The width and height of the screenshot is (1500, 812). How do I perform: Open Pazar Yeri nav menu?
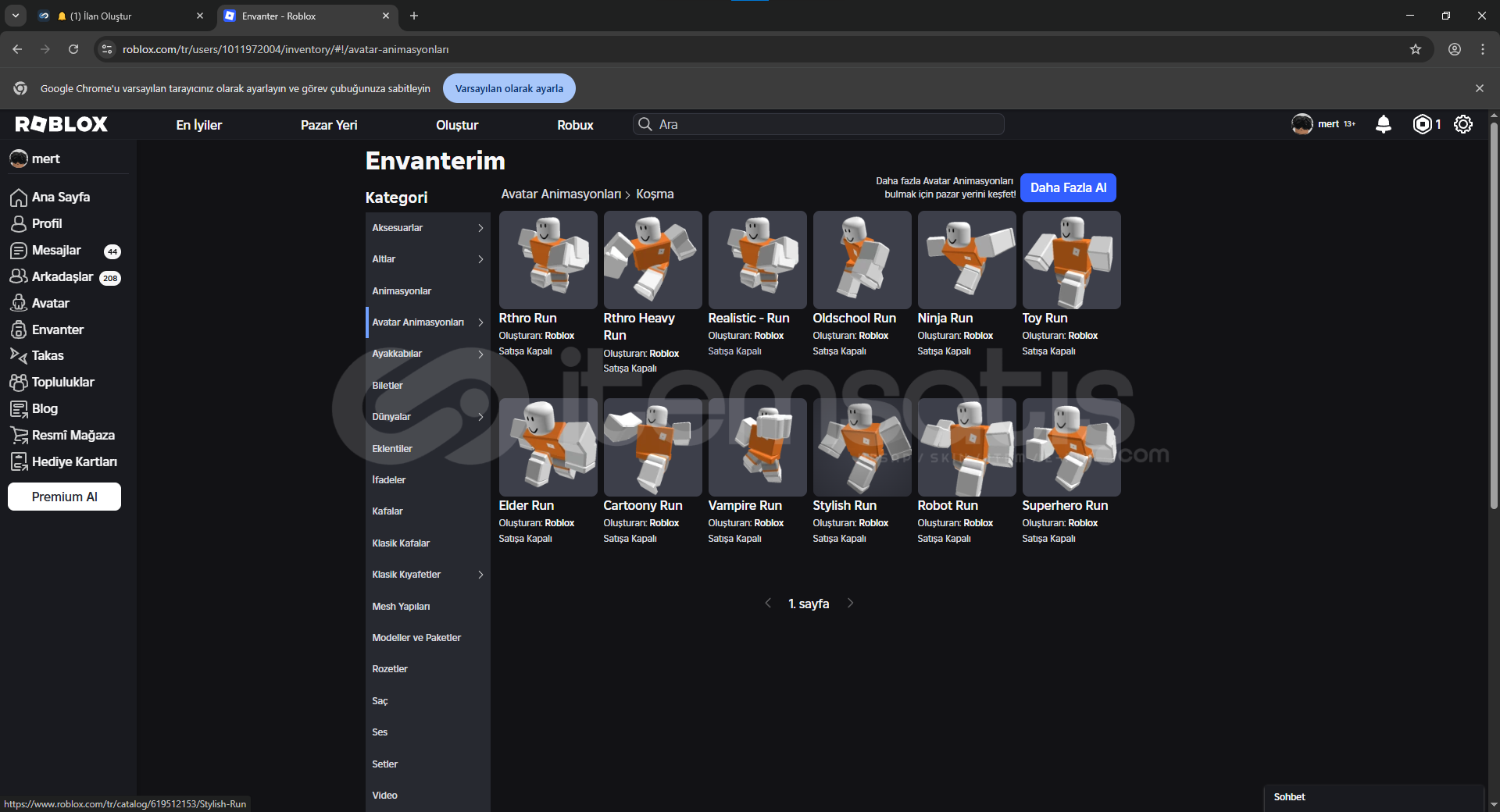[x=329, y=125]
